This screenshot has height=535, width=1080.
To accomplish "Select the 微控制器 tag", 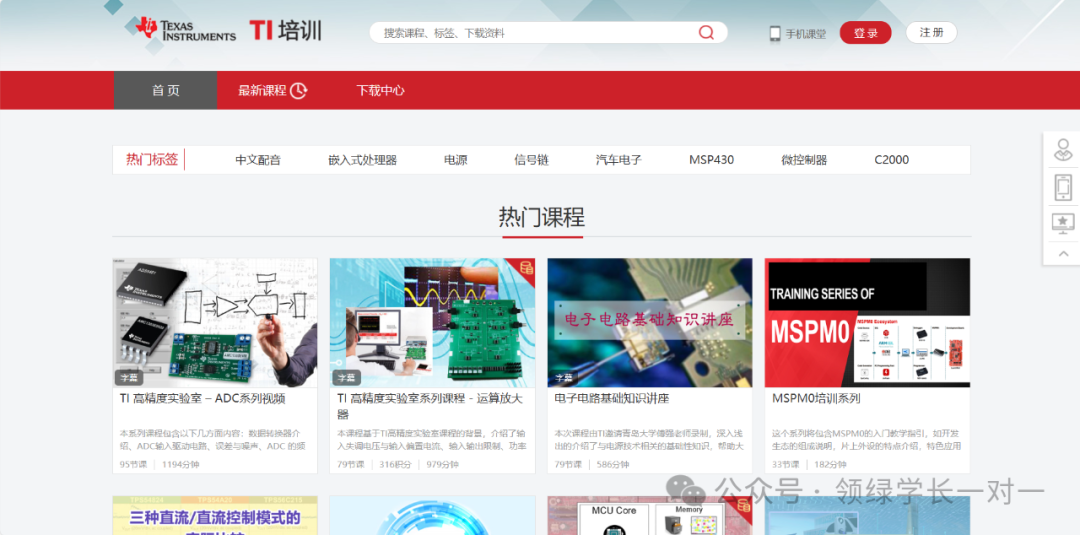I will (x=804, y=160).
